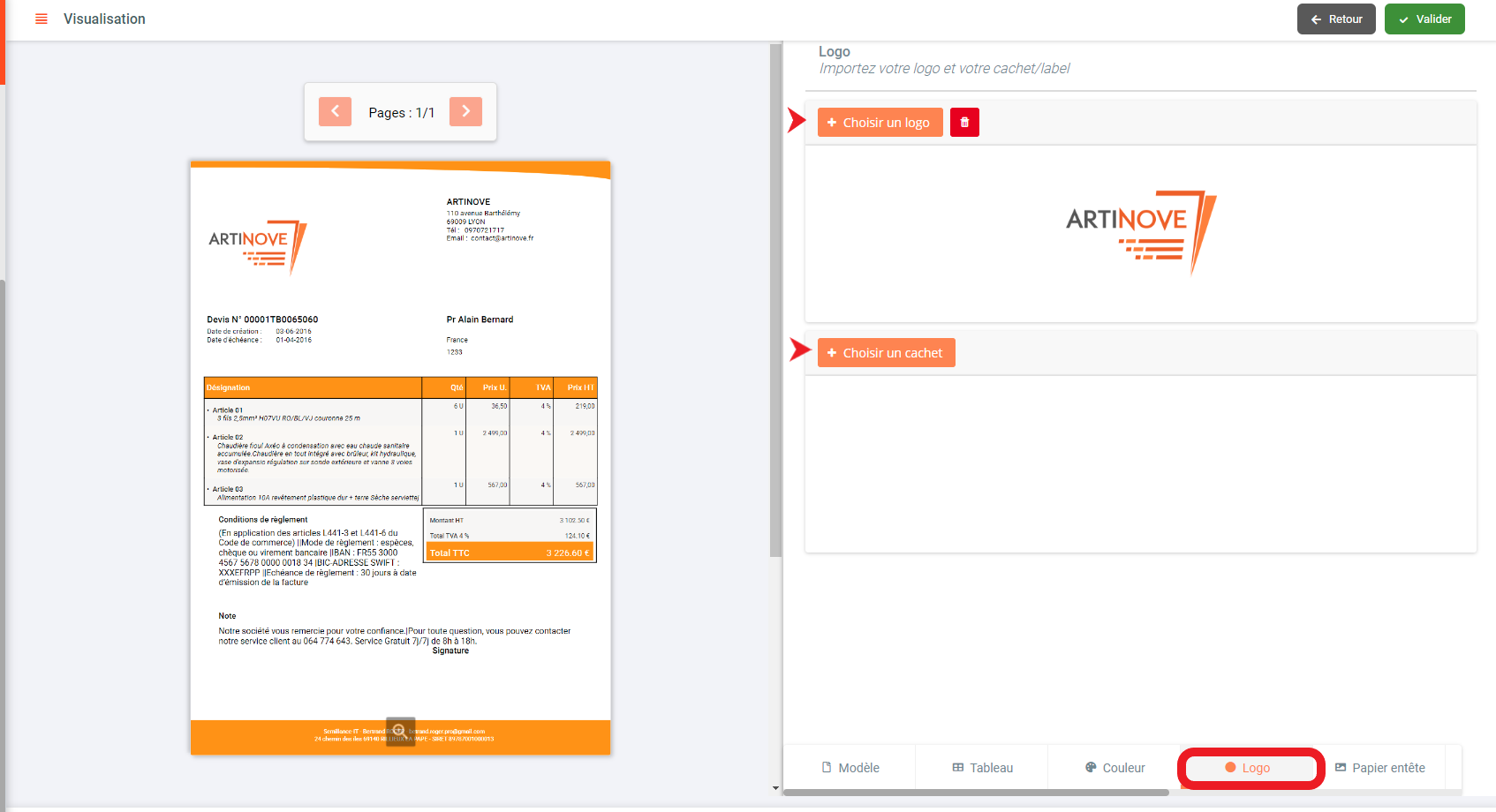1496x812 pixels.
Task: Select the Couleur tab
Action: [1114, 768]
